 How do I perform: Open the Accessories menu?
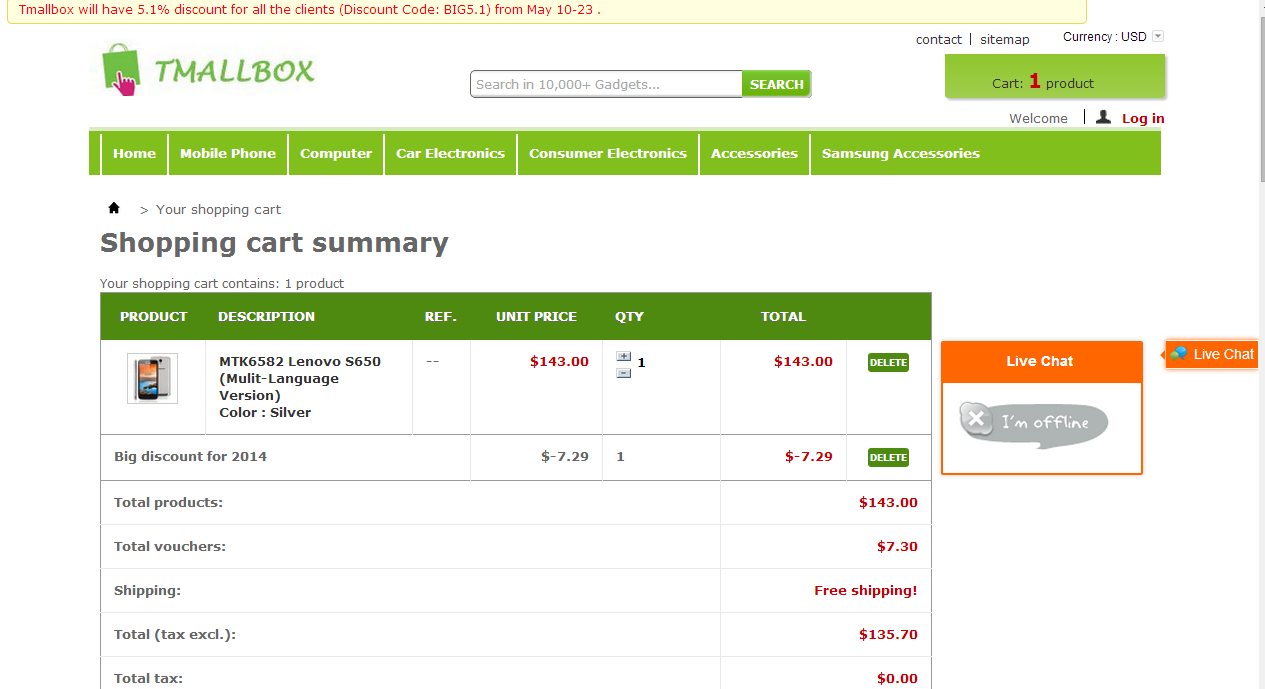(754, 153)
